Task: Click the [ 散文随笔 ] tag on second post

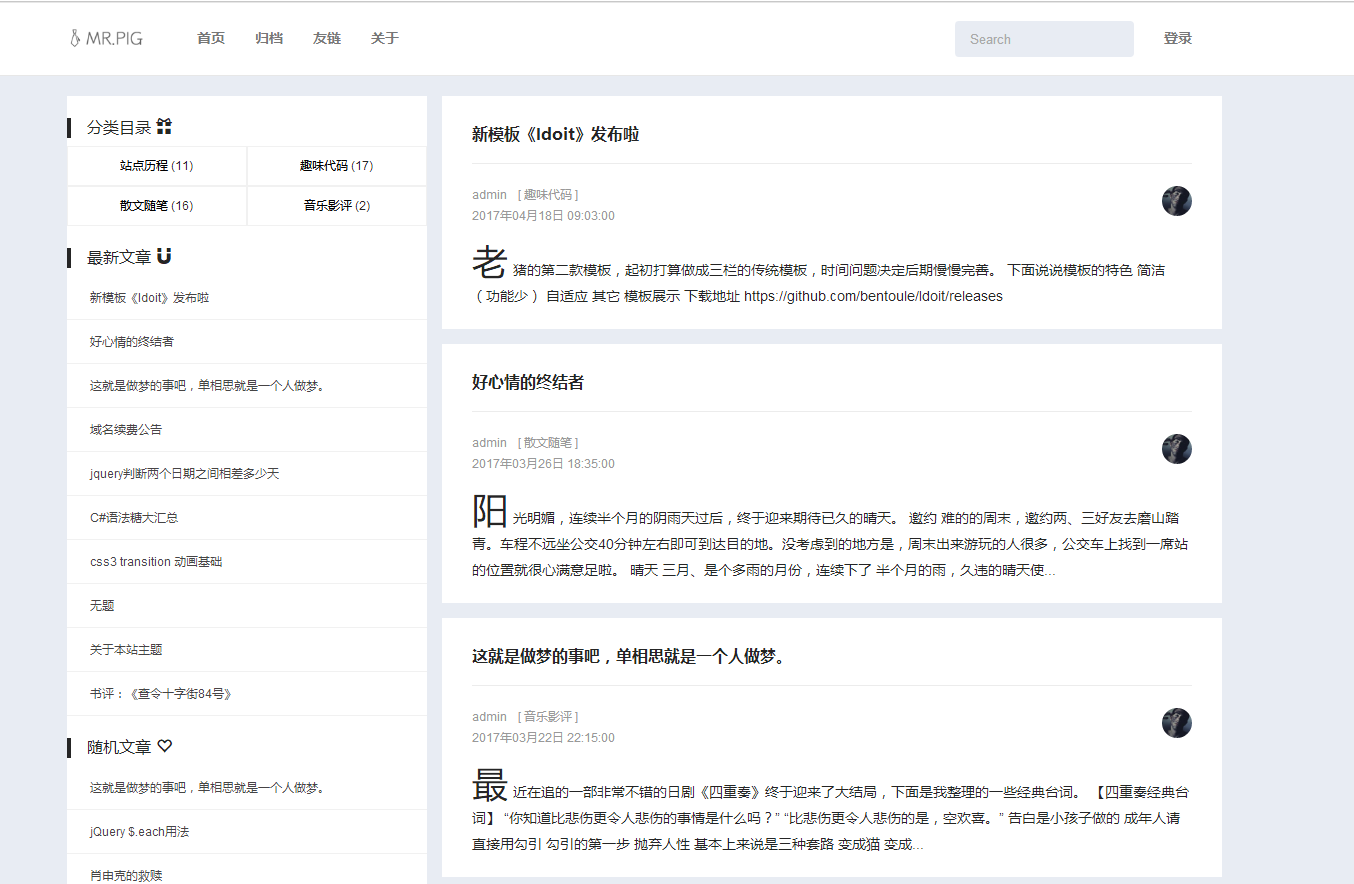Action: (x=548, y=443)
